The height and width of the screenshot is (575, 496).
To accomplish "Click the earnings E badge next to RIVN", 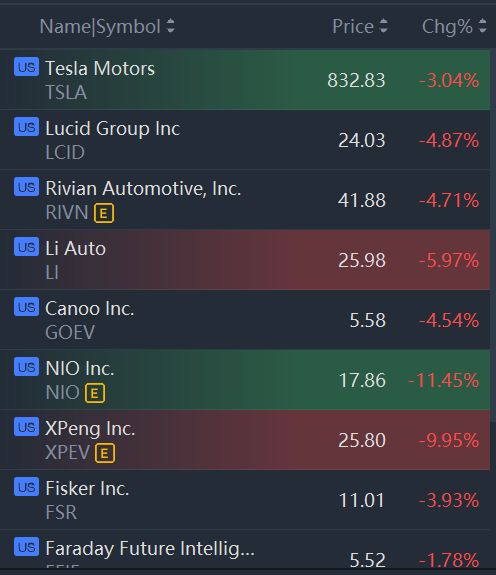I will click(x=104, y=213).
